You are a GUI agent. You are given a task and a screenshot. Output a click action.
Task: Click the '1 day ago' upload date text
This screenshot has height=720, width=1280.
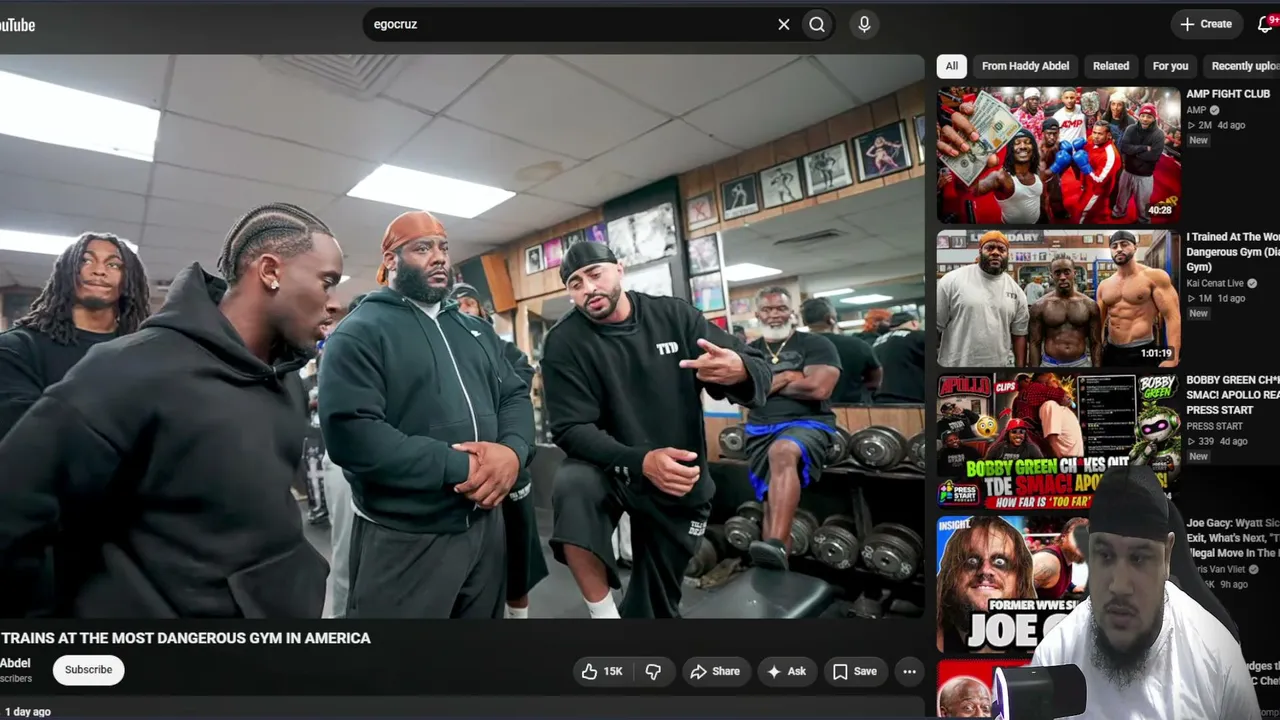(x=27, y=712)
